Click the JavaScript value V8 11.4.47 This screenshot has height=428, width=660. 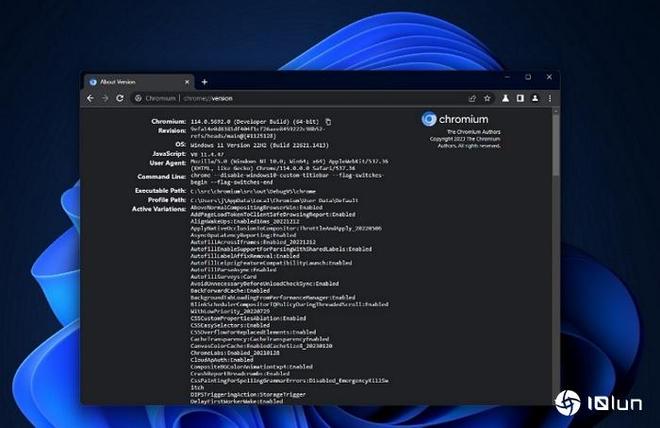207,154
